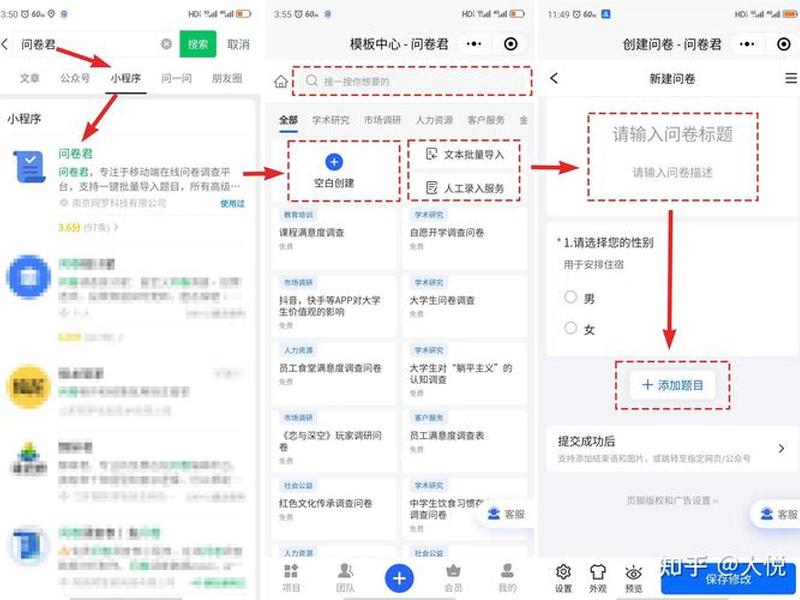
Task: Select the 全部 category tab
Action: tap(288, 120)
